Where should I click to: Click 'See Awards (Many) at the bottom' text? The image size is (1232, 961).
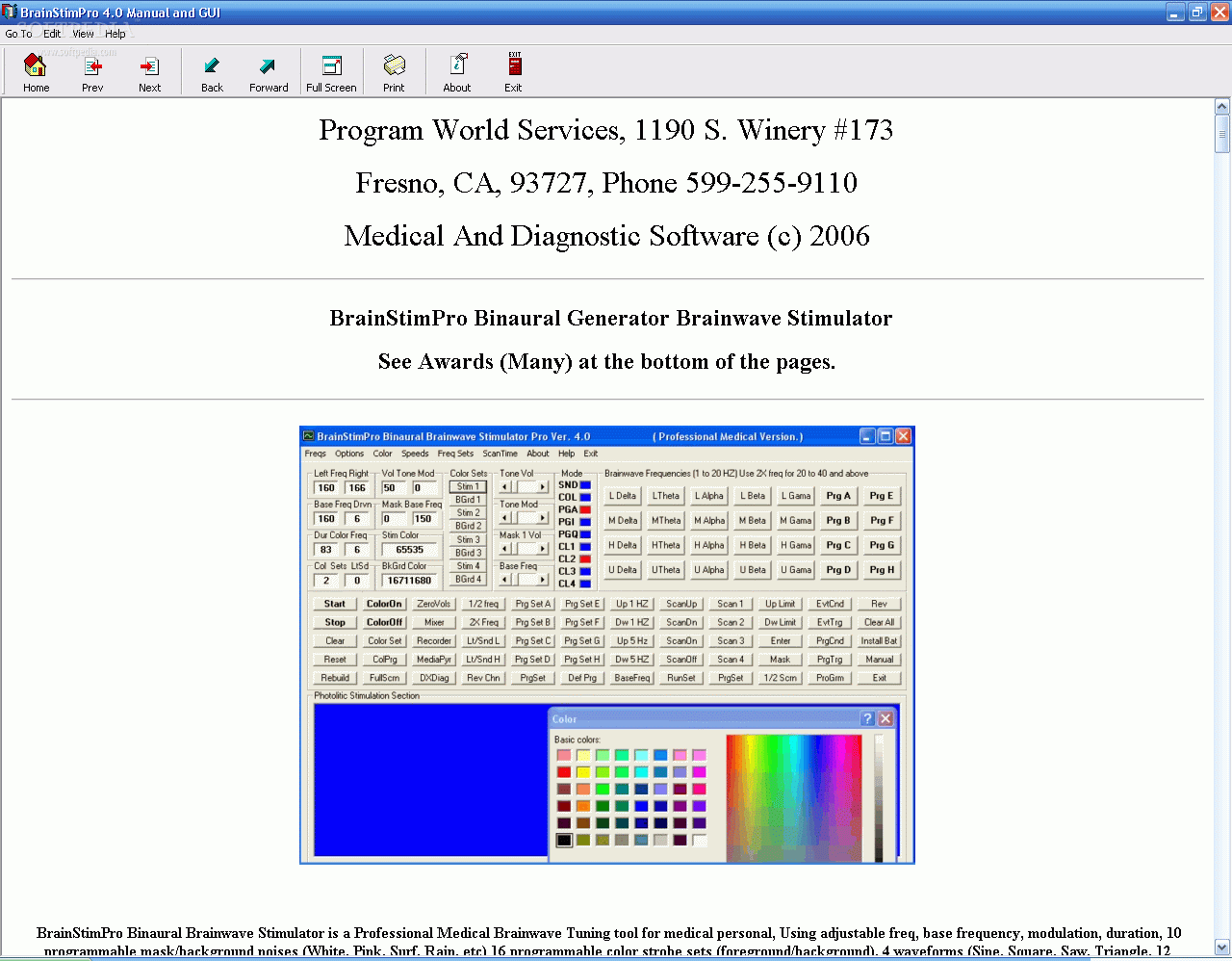tap(547, 362)
